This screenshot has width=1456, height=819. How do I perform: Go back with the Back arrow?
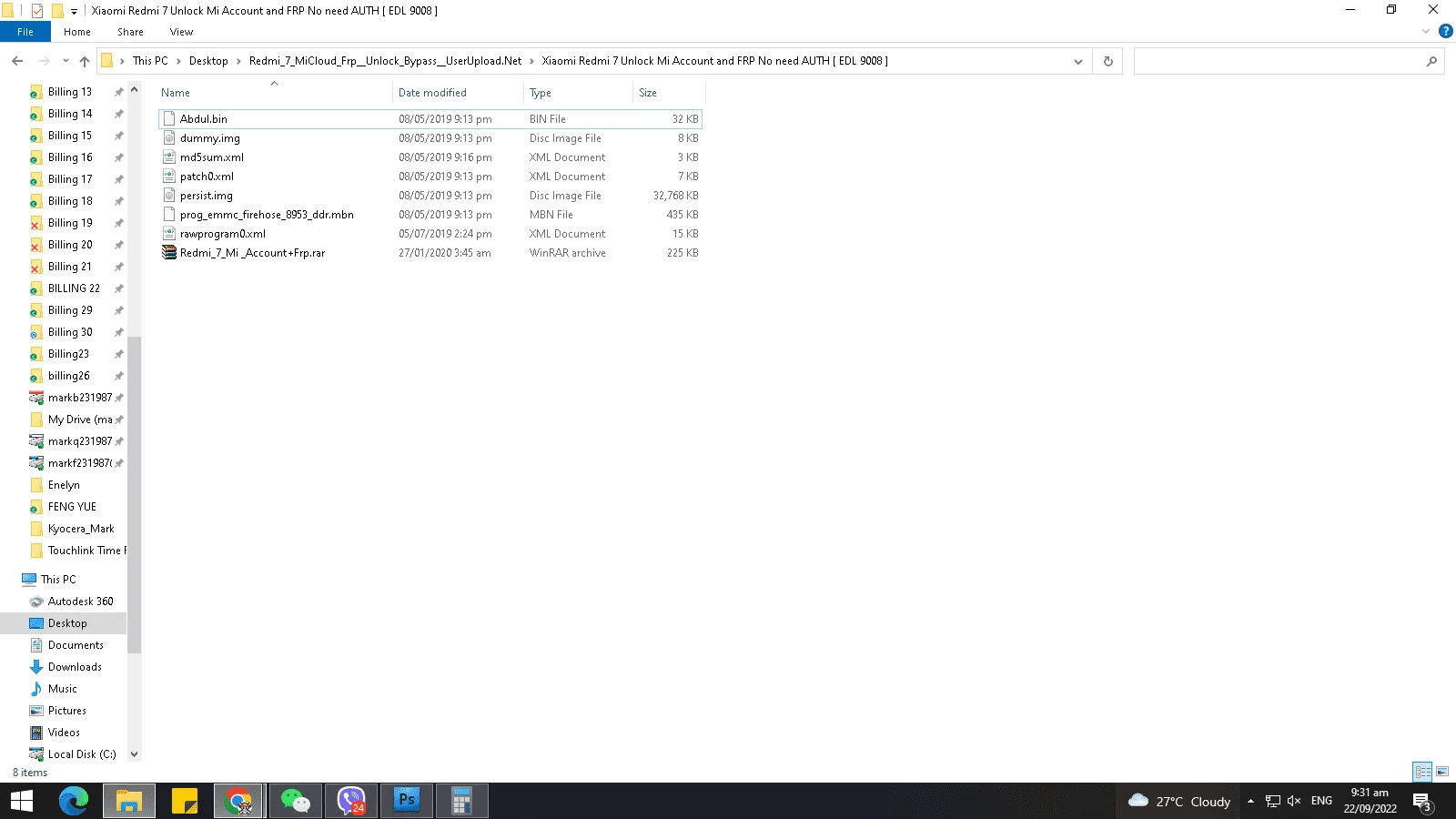tap(17, 61)
